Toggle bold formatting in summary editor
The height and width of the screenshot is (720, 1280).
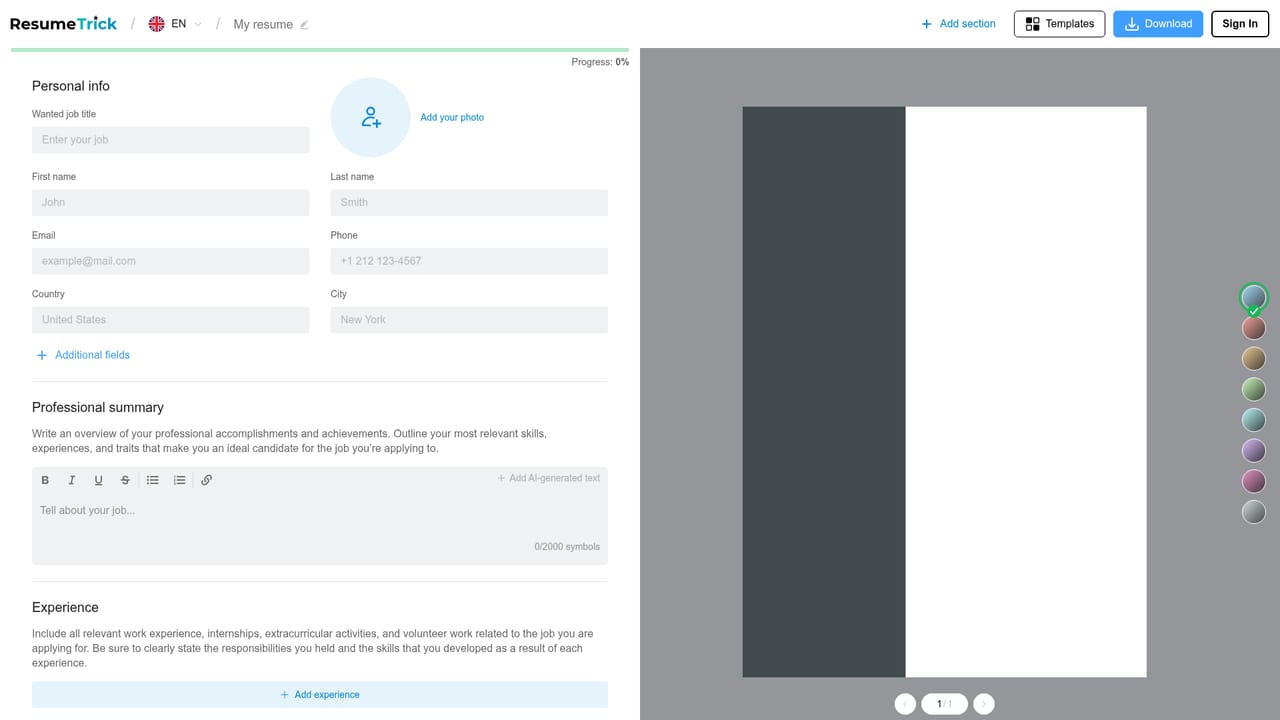45,480
